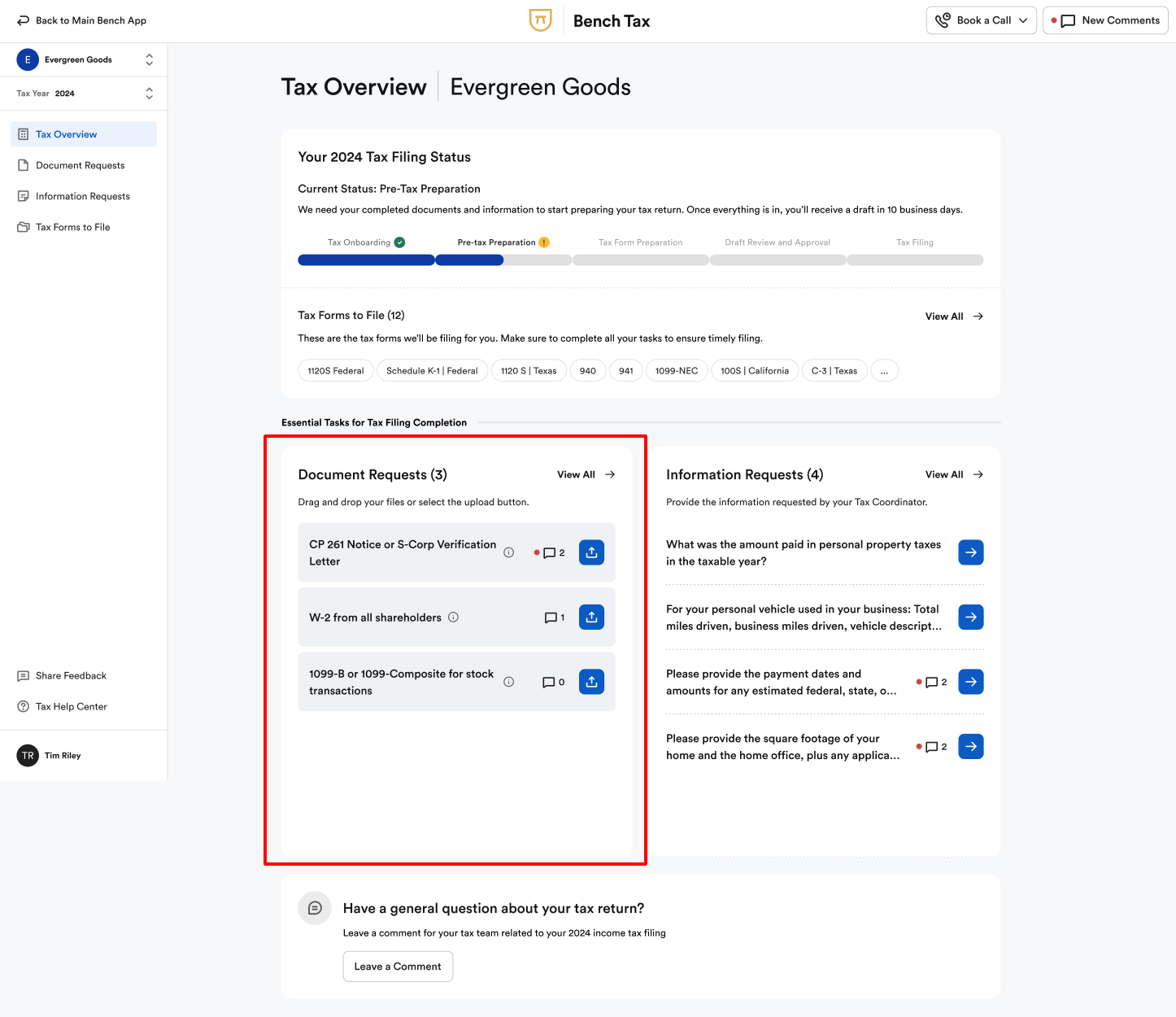Select the 940 form chip
The height and width of the screenshot is (1017, 1176).
pos(588,371)
